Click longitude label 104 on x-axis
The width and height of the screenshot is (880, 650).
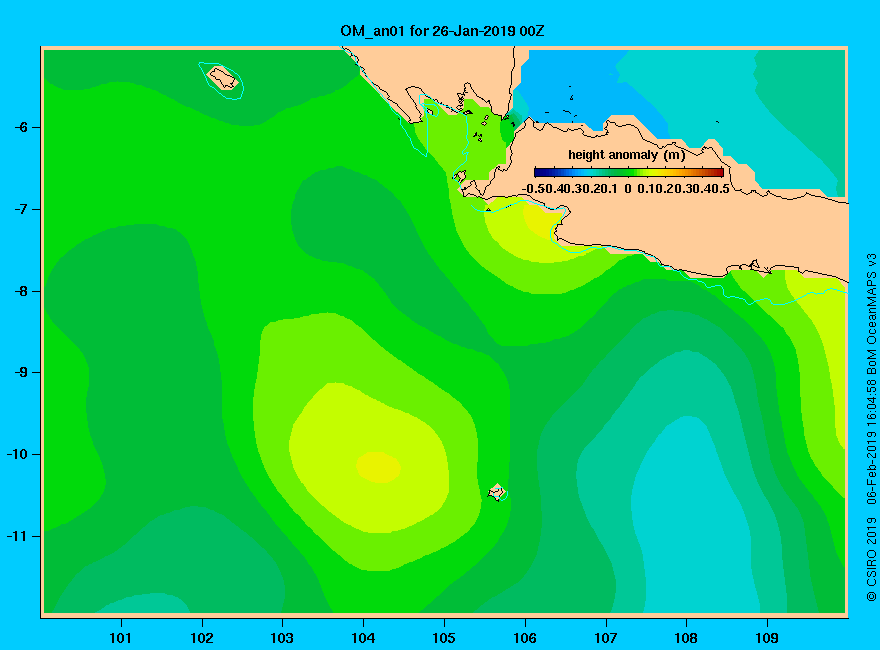point(363,638)
